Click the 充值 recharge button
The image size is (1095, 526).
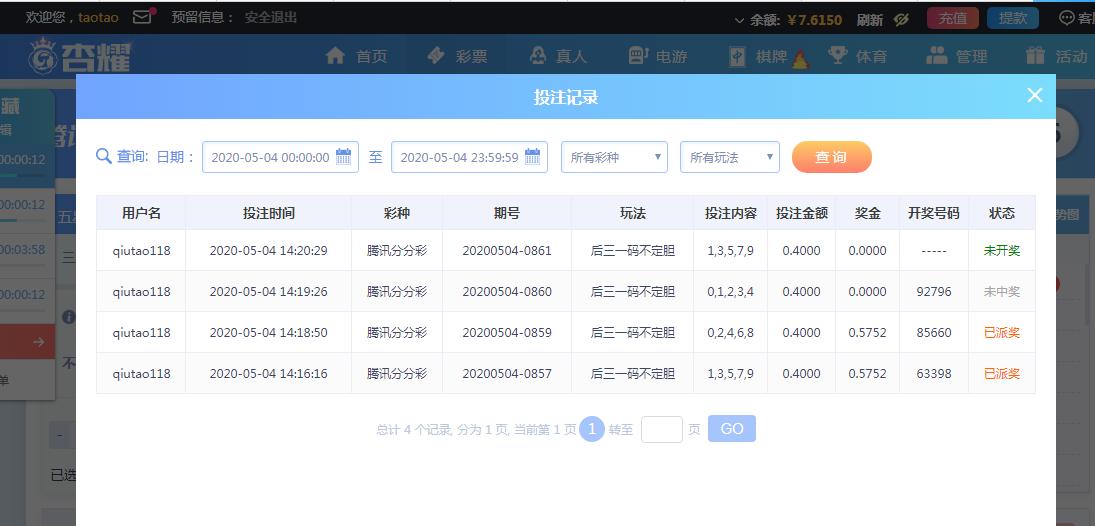[953, 19]
